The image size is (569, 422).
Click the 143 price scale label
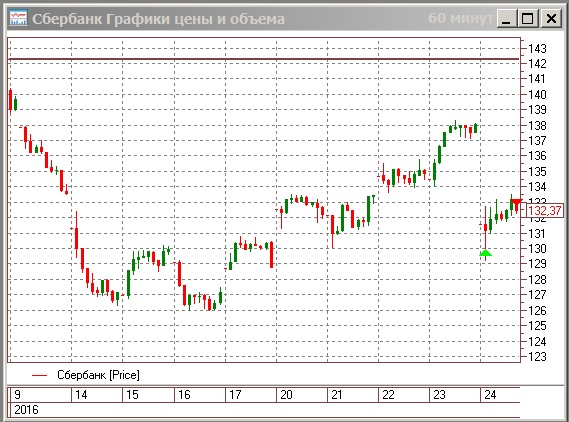click(x=537, y=48)
